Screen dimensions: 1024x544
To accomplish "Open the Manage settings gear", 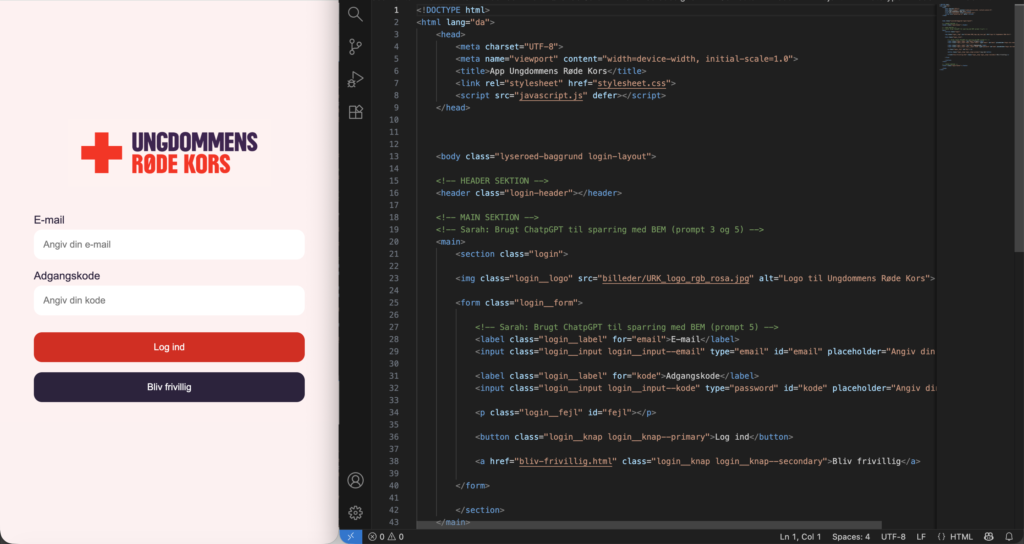I will pyautogui.click(x=355, y=513).
